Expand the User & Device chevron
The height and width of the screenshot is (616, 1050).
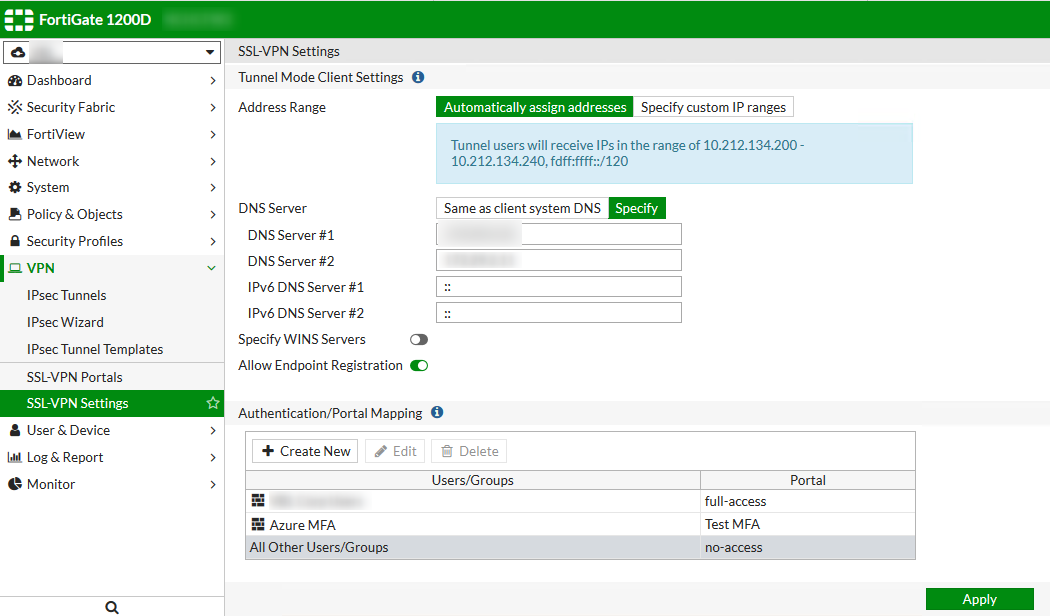[x=213, y=431]
